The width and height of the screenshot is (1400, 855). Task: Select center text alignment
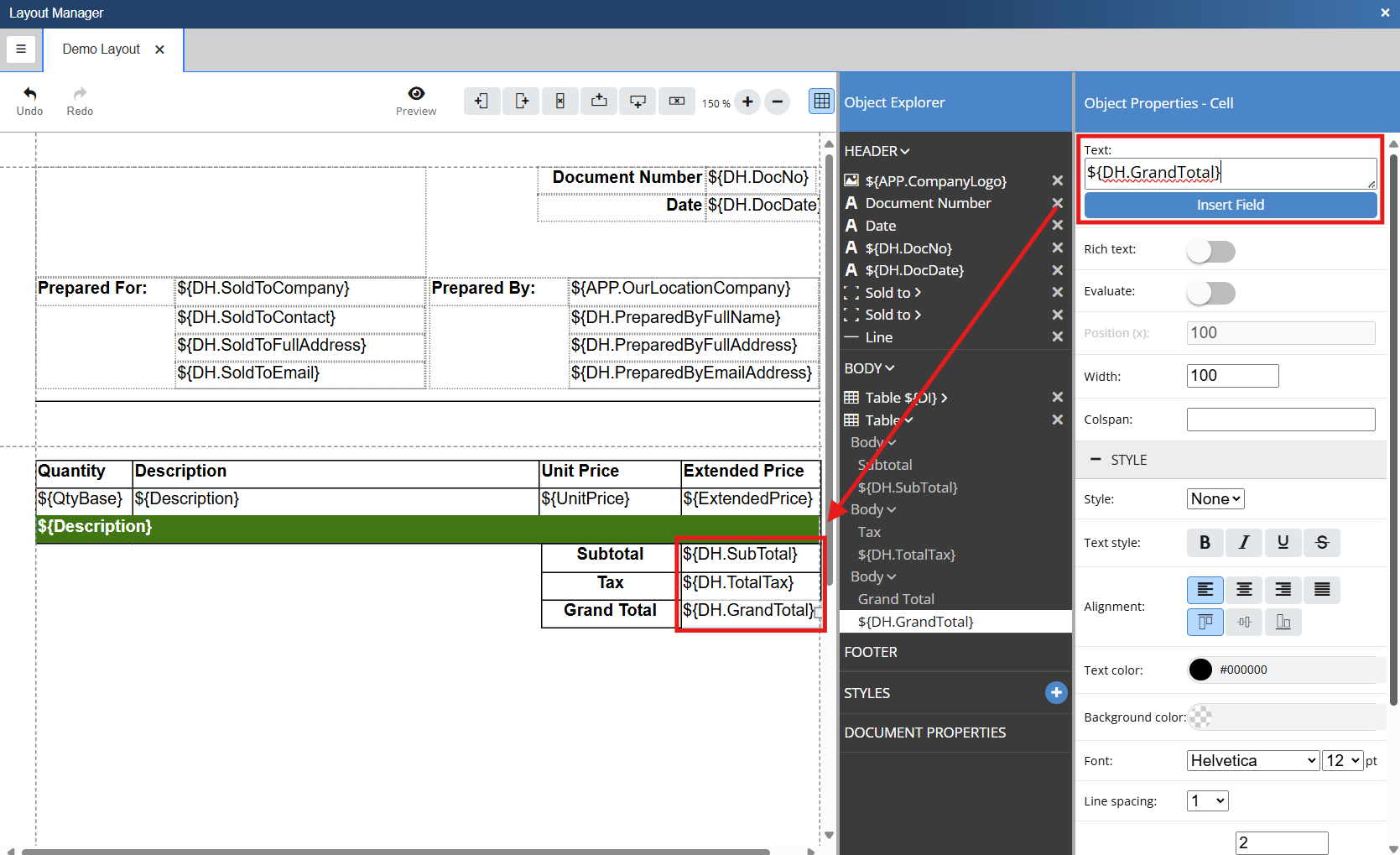[x=1244, y=590]
